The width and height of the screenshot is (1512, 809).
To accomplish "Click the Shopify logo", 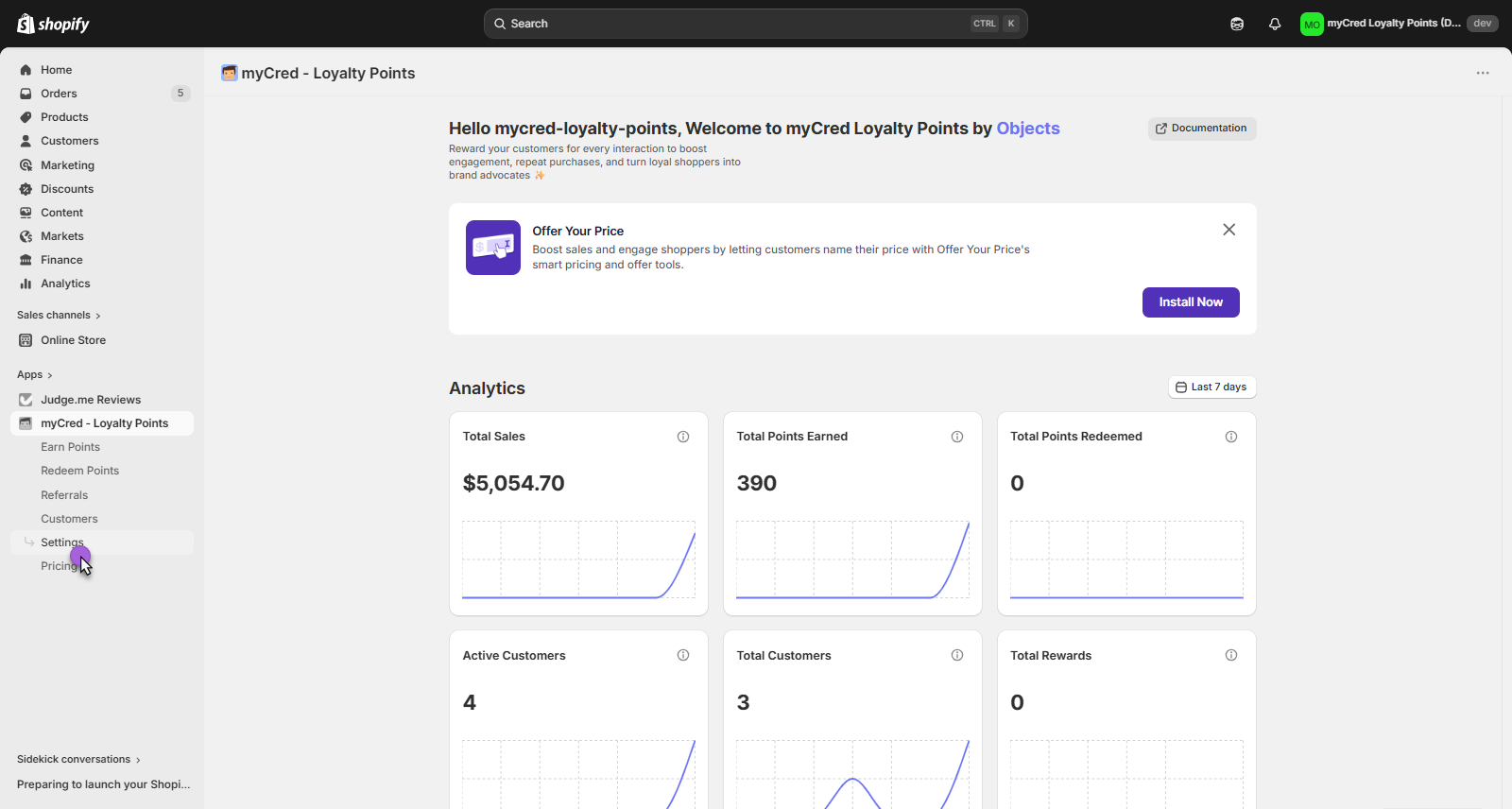I will [x=53, y=24].
